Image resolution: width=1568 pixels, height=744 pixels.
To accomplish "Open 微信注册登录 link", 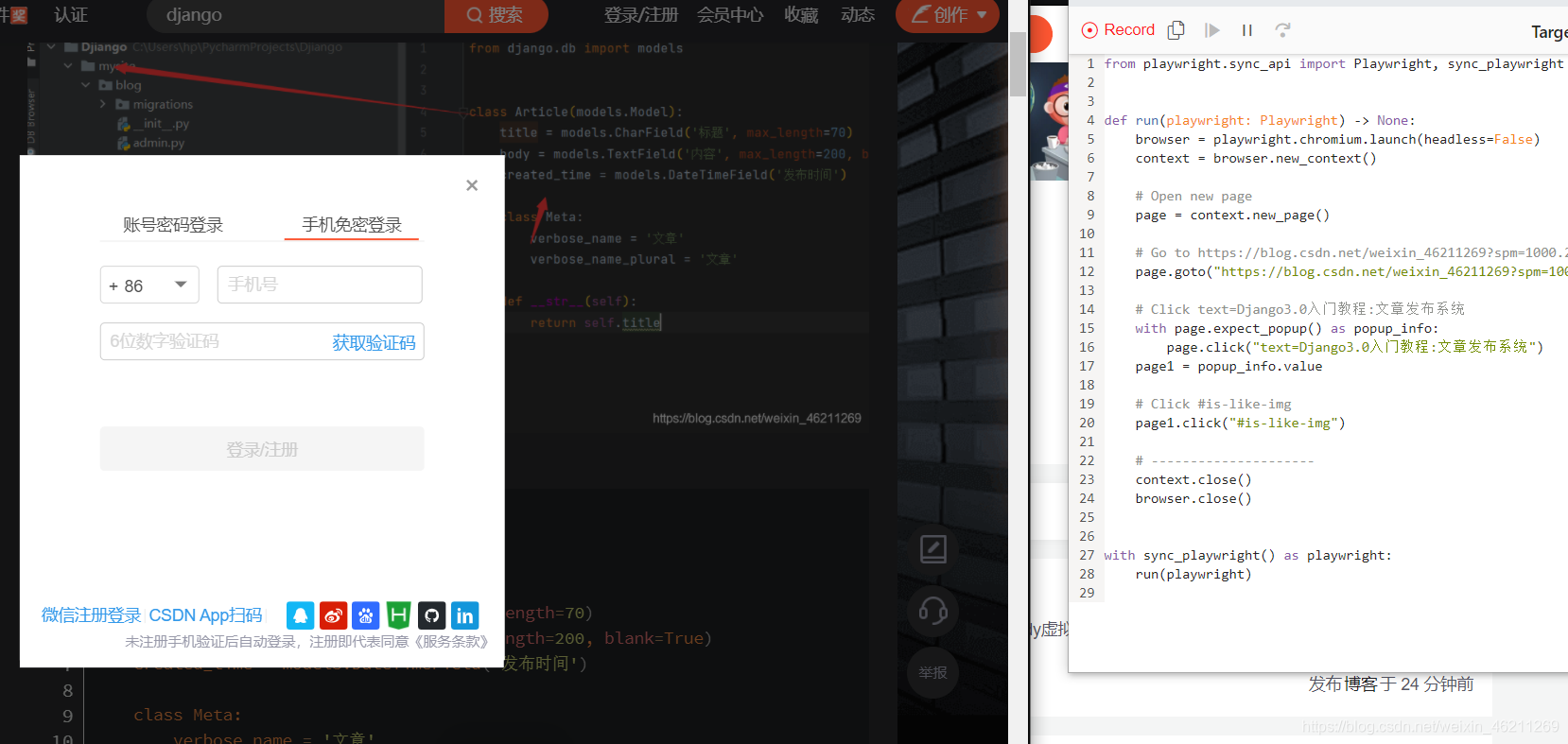I will pyautogui.click(x=91, y=615).
